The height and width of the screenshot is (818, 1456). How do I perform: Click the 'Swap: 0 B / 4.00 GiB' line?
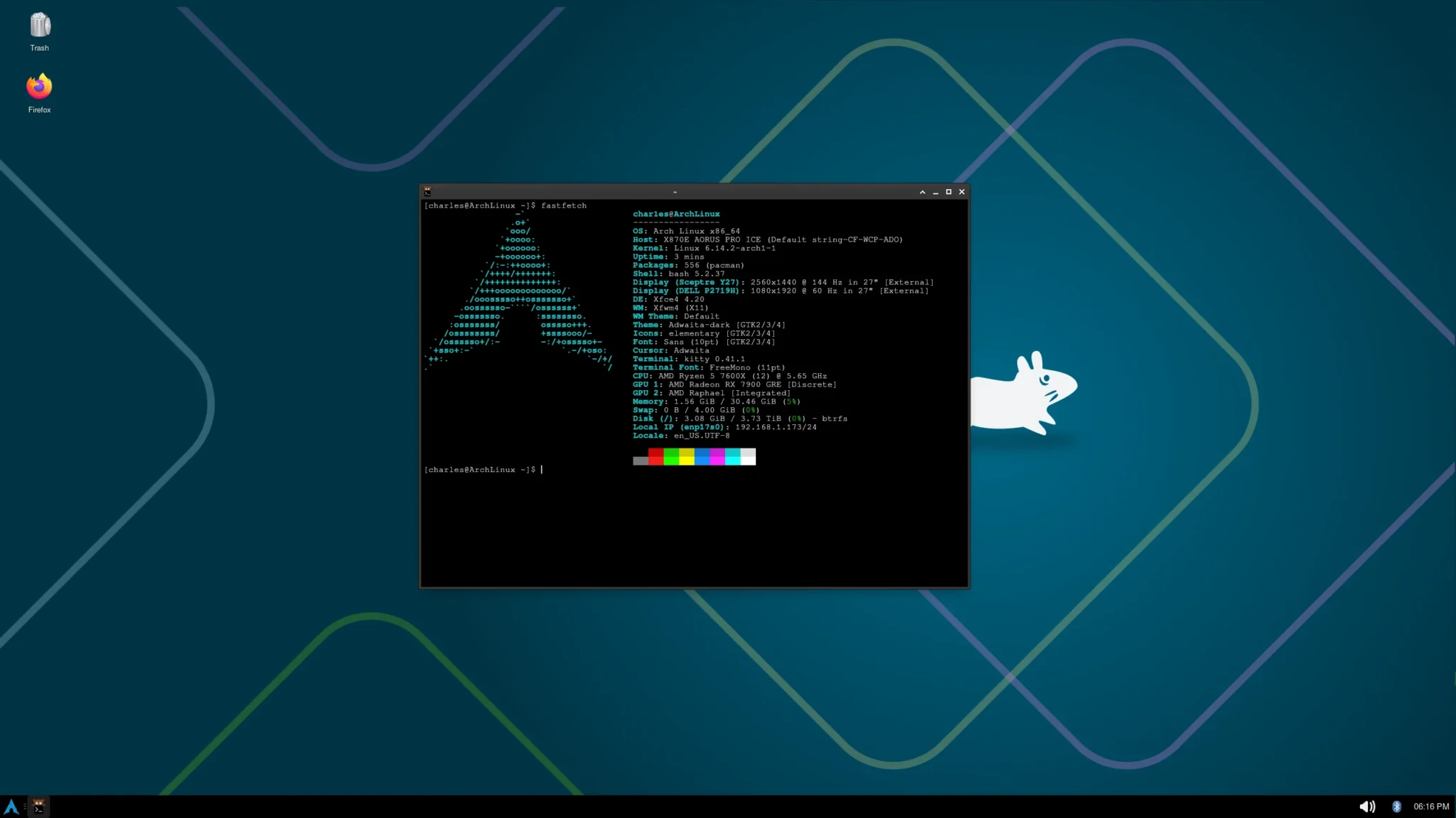pos(696,410)
